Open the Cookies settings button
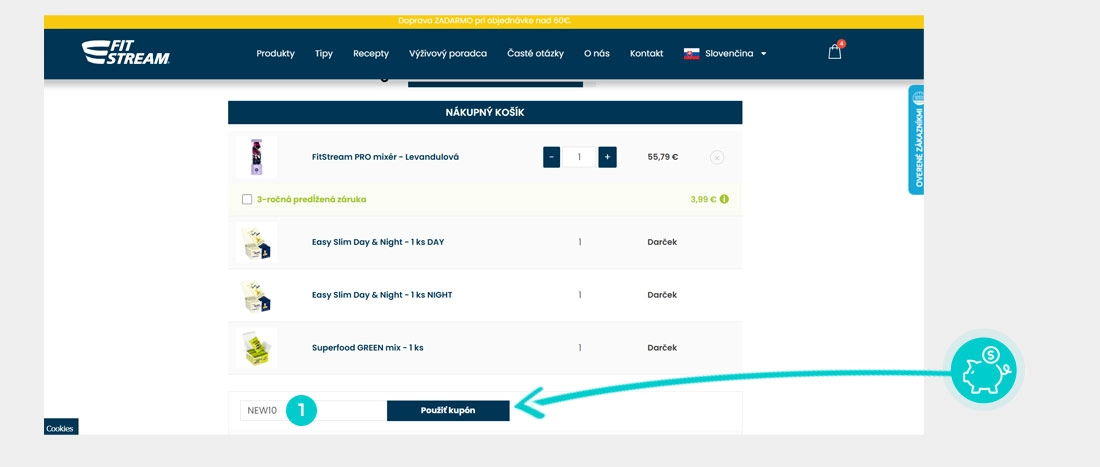1100x467 pixels. pos(60,428)
